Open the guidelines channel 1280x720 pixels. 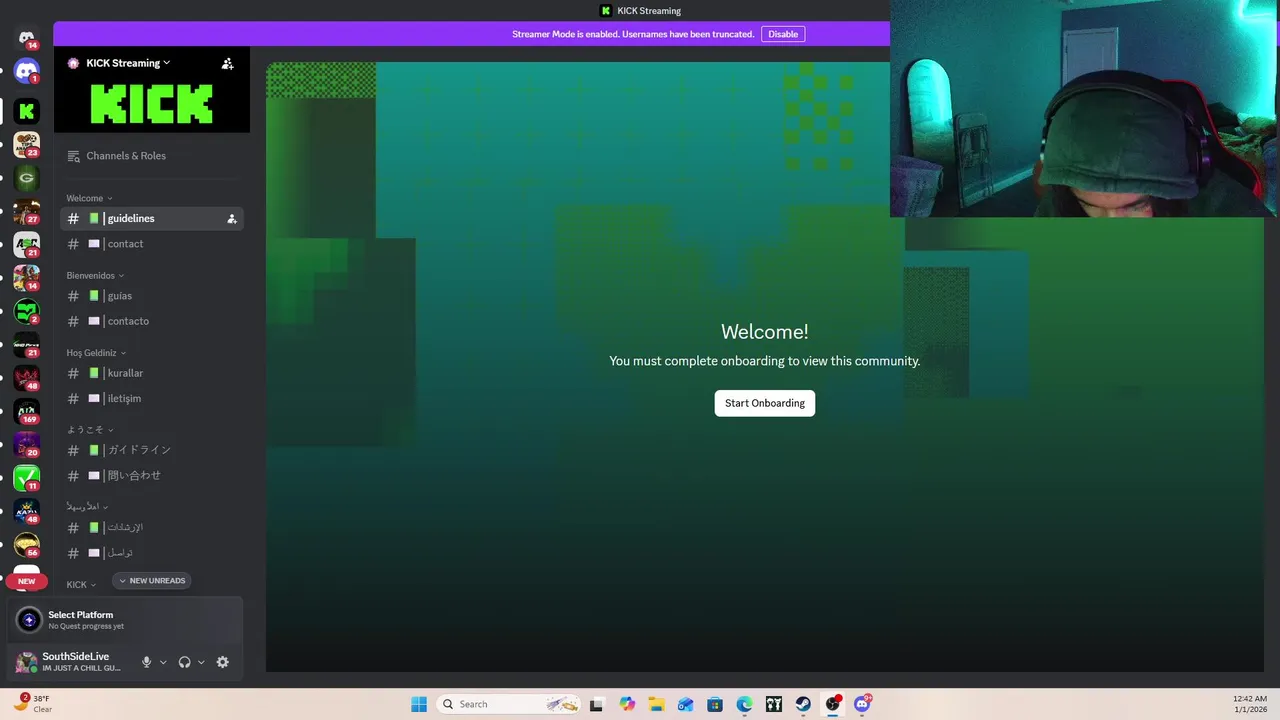151,218
